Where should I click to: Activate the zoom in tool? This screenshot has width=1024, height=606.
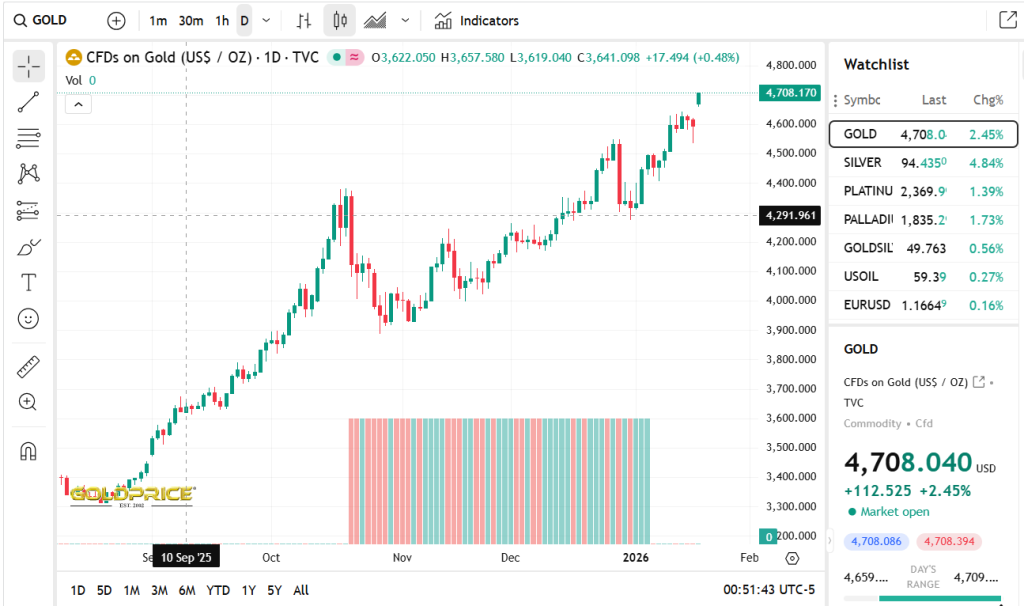click(28, 402)
